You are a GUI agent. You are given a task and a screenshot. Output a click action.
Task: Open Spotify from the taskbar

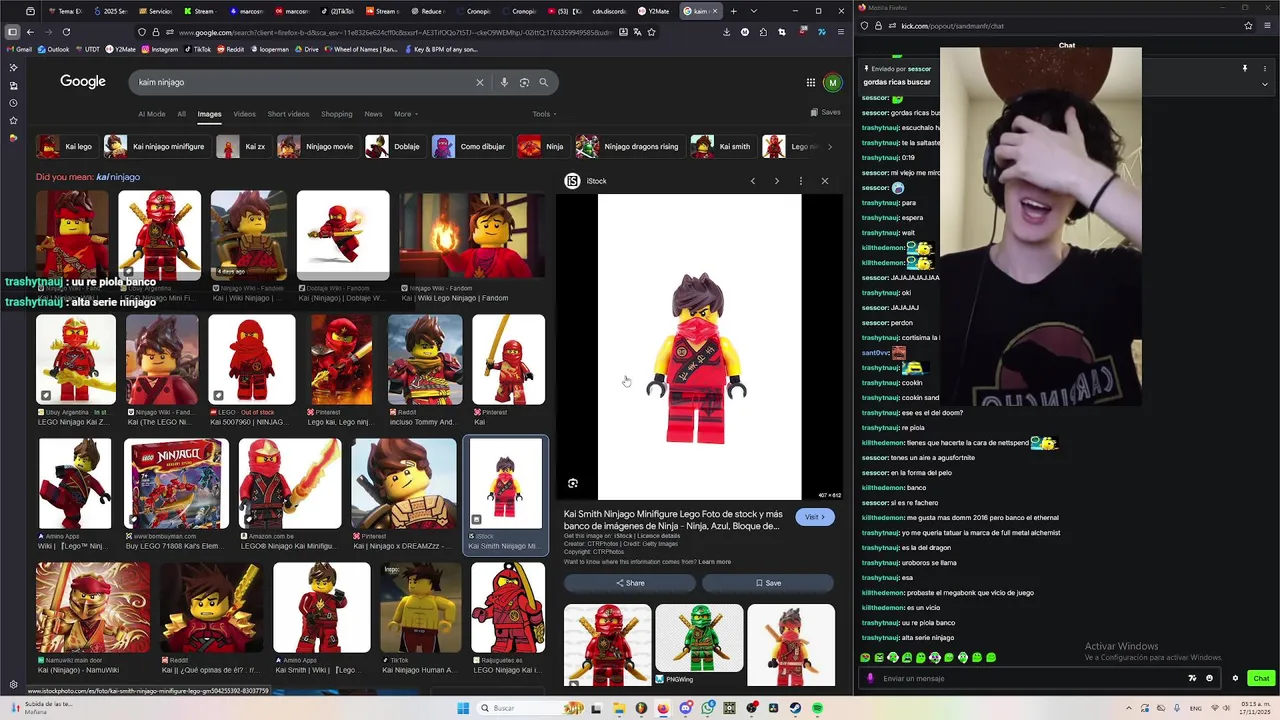pos(817,708)
